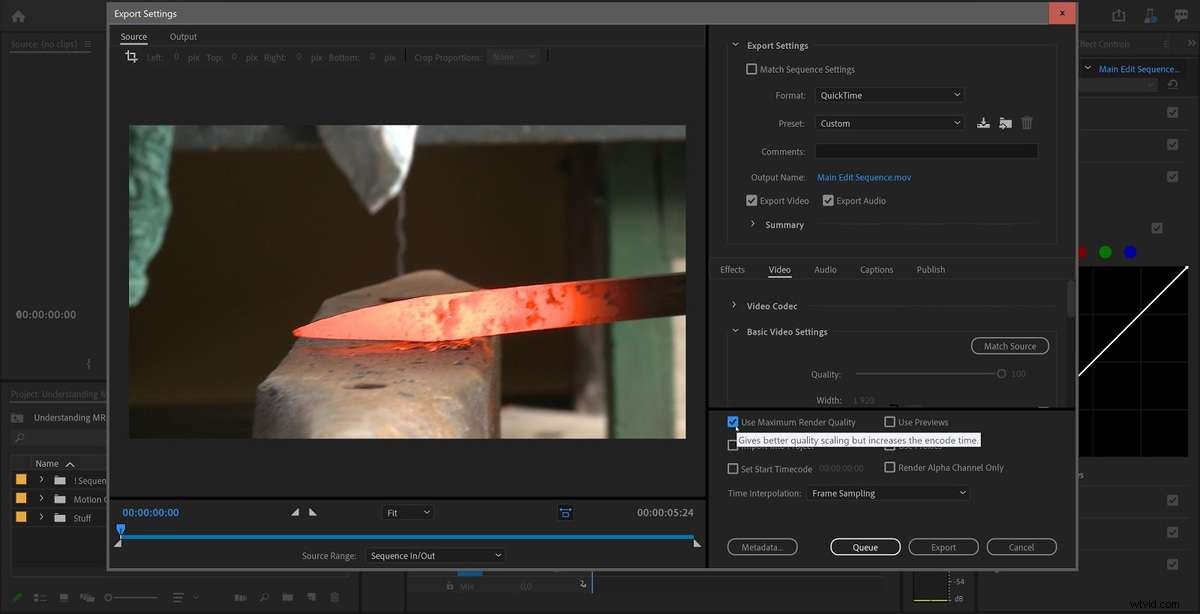Click the Crop tool icon in Source panel
Screen dimensions: 1200x614
(131, 57)
